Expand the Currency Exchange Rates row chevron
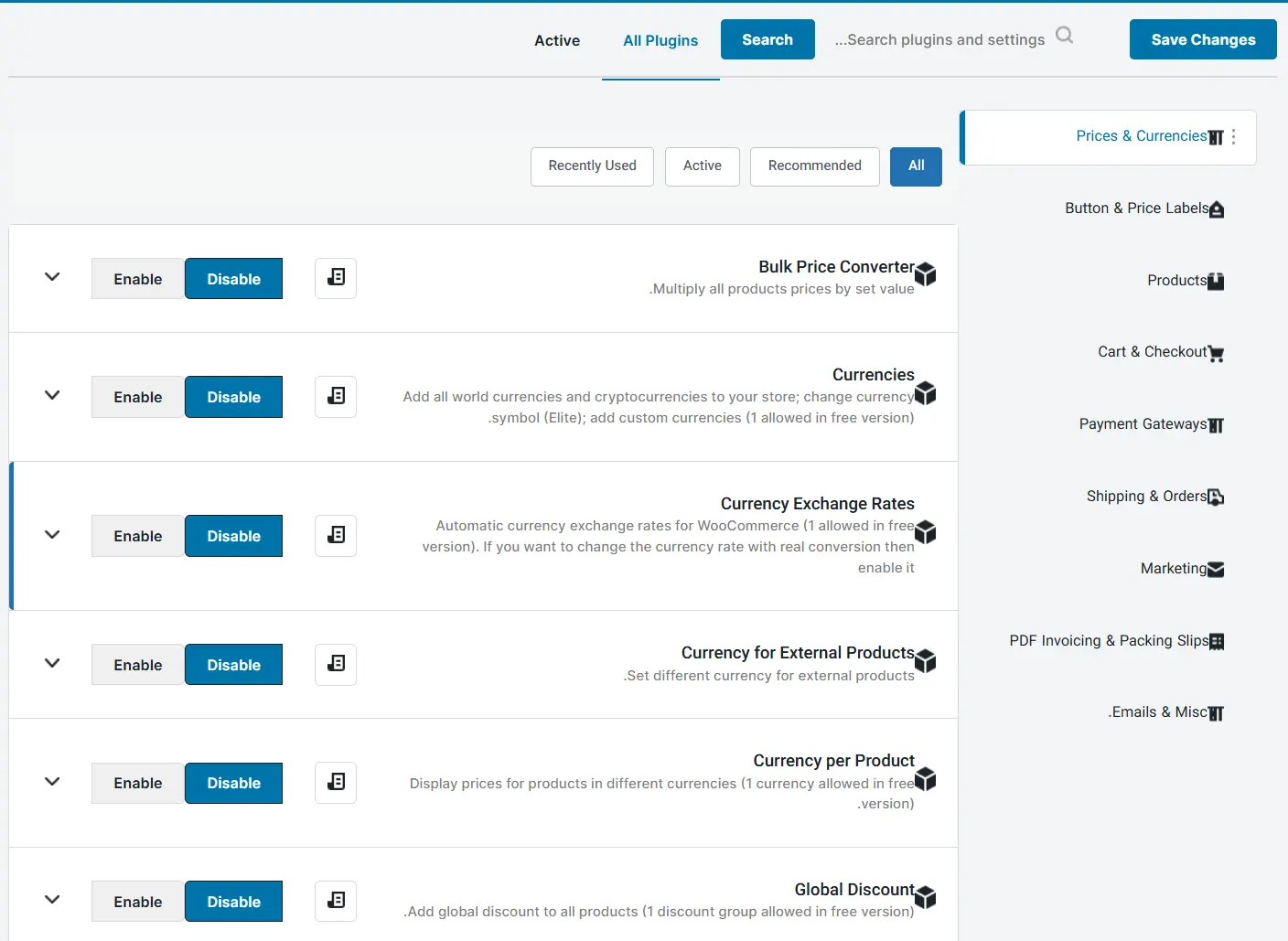Viewport: 1288px width, 941px height. pos(52,534)
